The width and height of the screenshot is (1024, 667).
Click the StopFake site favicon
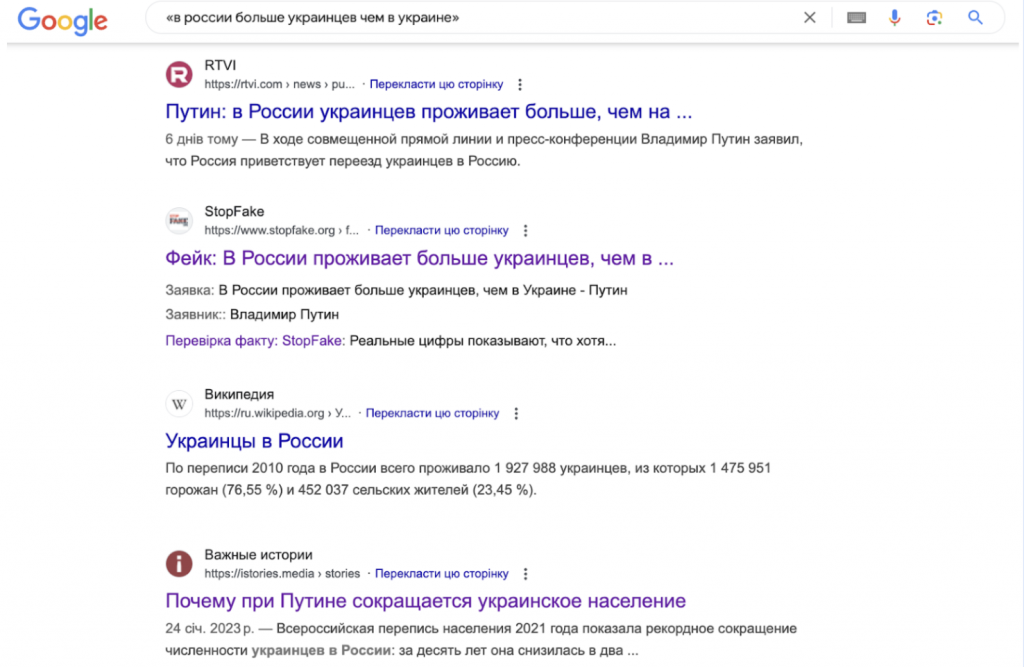[x=179, y=220]
